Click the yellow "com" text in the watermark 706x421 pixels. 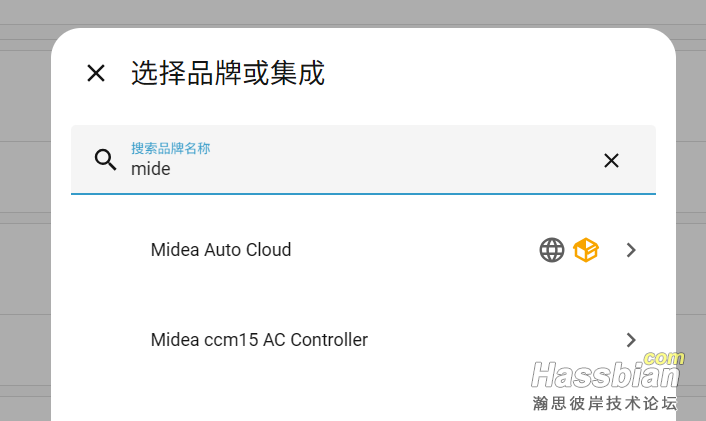click(664, 358)
